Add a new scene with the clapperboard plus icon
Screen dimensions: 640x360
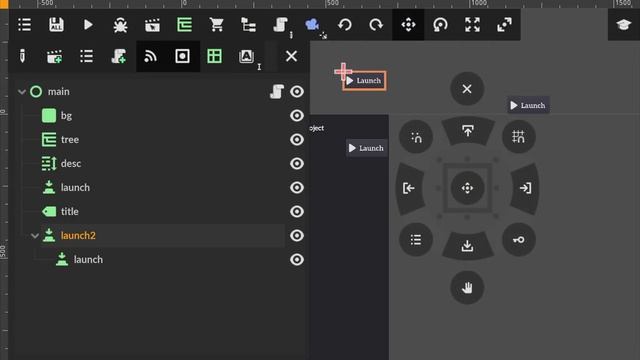54,56
